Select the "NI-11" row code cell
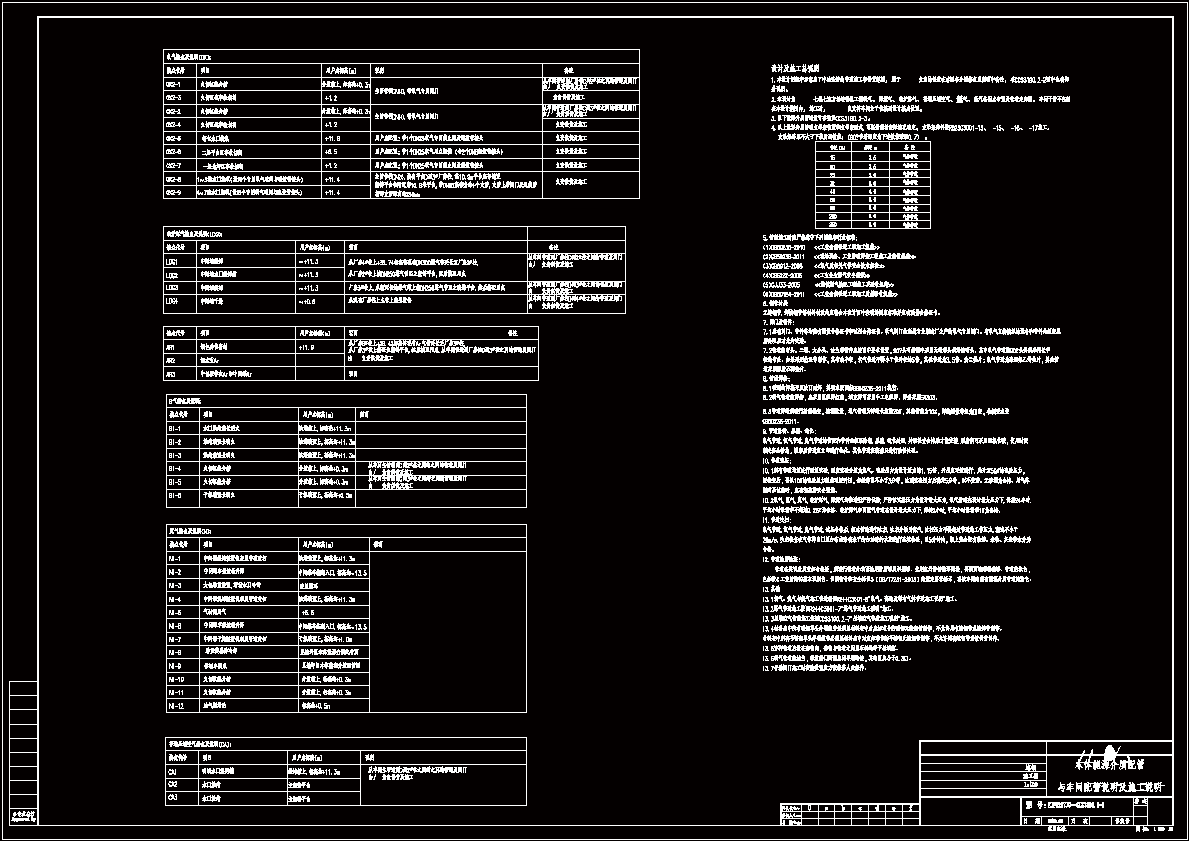Image resolution: width=1189 pixels, height=841 pixels. [x=183, y=692]
